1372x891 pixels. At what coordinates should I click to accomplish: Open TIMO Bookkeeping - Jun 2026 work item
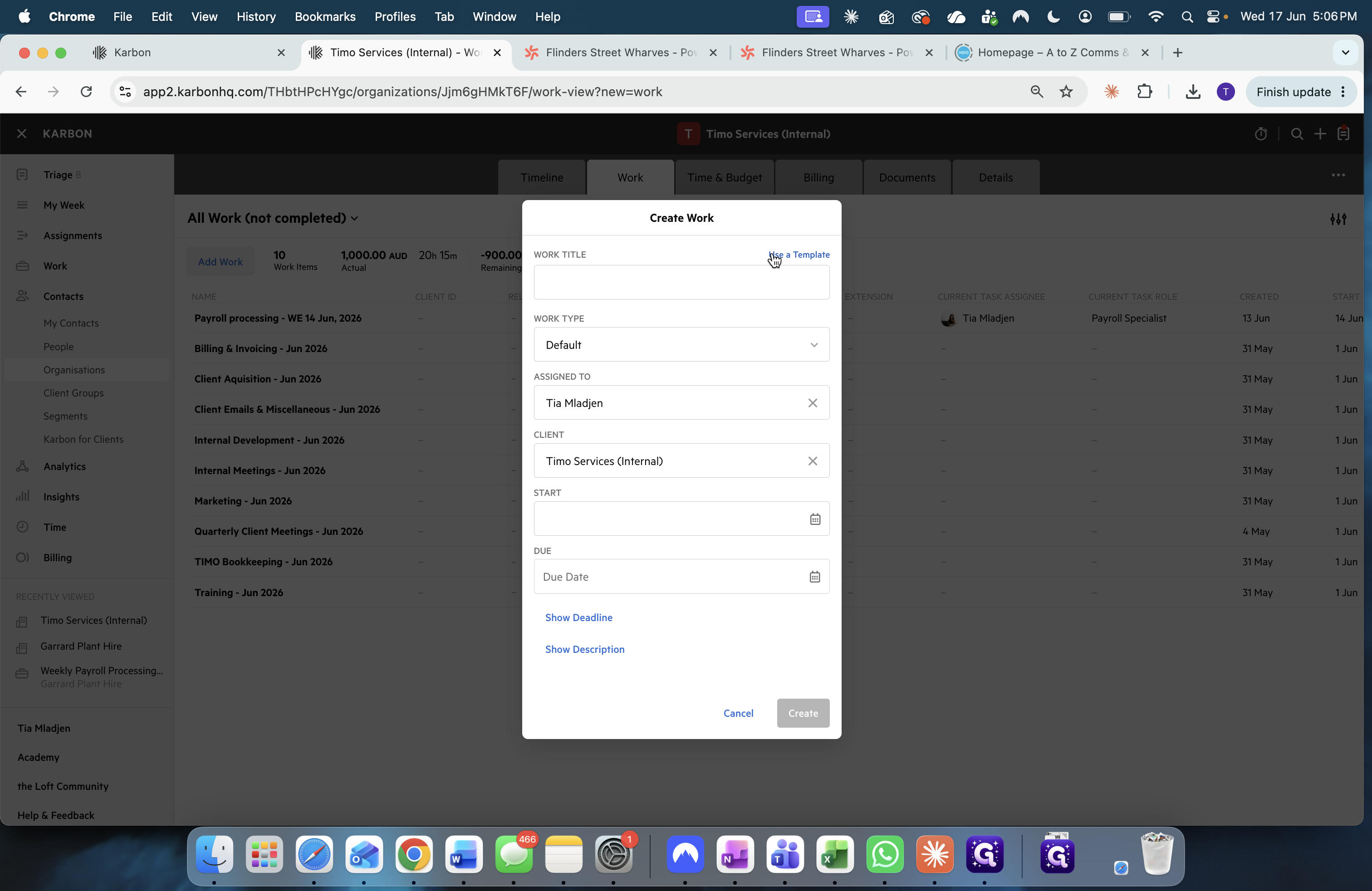(264, 562)
